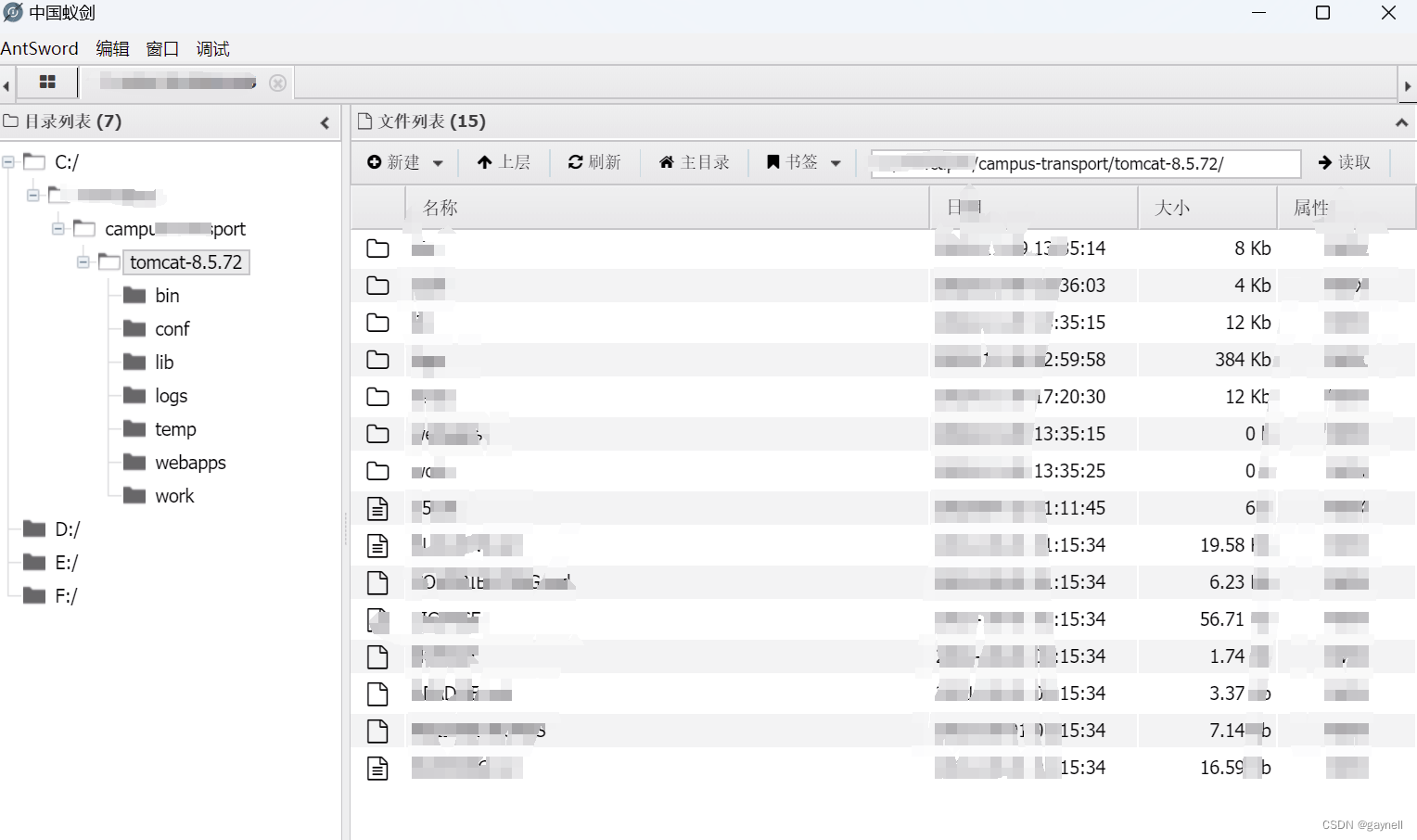Click AntSword app icon in title bar

coord(13,13)
